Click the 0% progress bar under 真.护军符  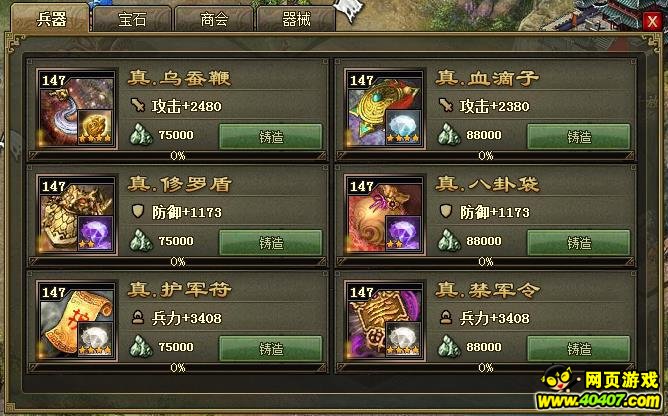[x=178, y=367]
